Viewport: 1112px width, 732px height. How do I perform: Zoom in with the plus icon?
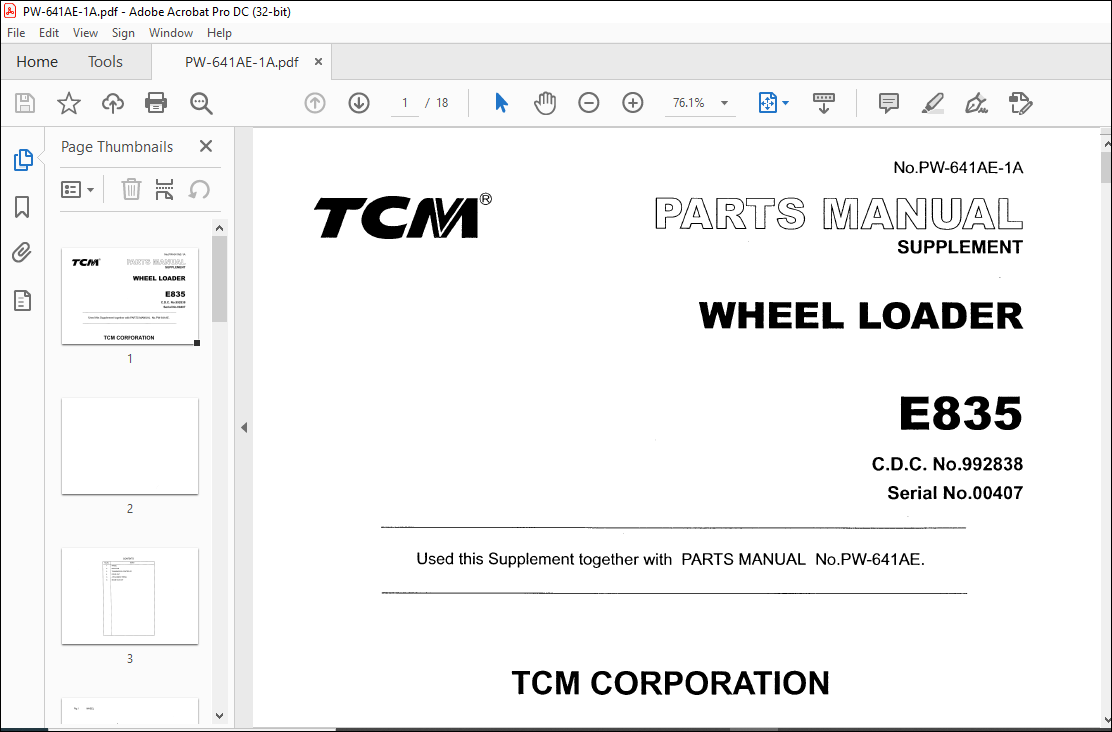click(x=633, y=103)
